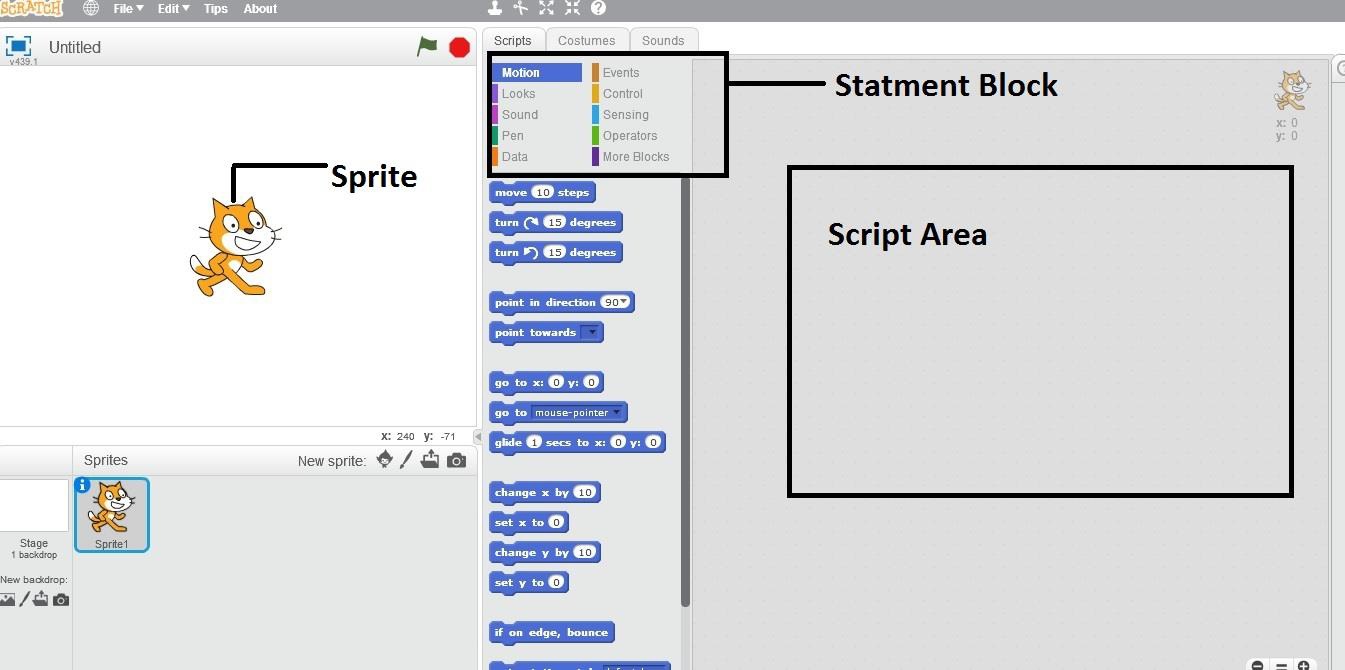
Task: Choose new sprite from library icon
Action: pos(385,459)
